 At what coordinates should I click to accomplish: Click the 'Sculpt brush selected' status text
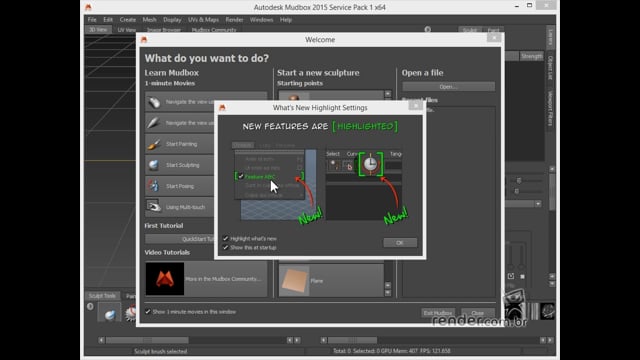point(160,351)
